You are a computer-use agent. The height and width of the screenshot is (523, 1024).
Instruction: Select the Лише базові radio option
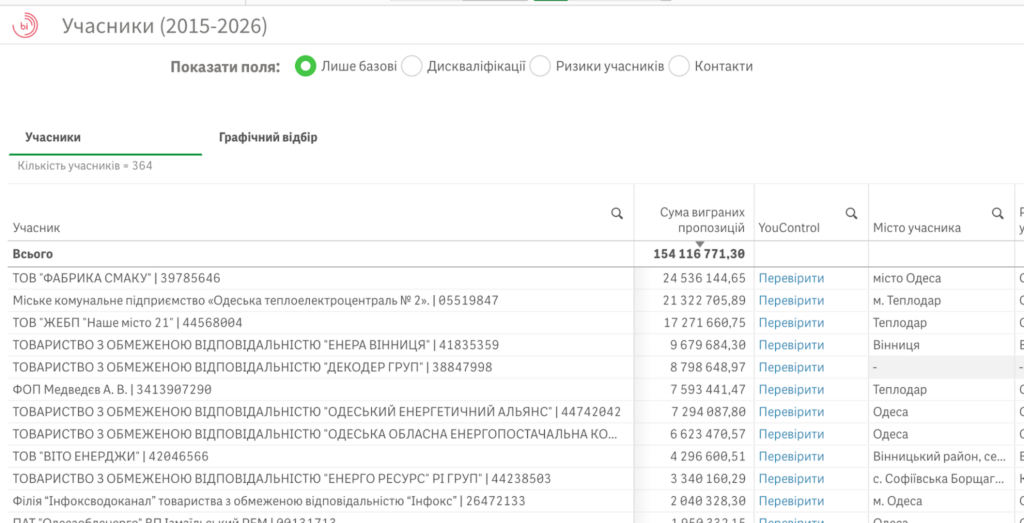[306, 66]
